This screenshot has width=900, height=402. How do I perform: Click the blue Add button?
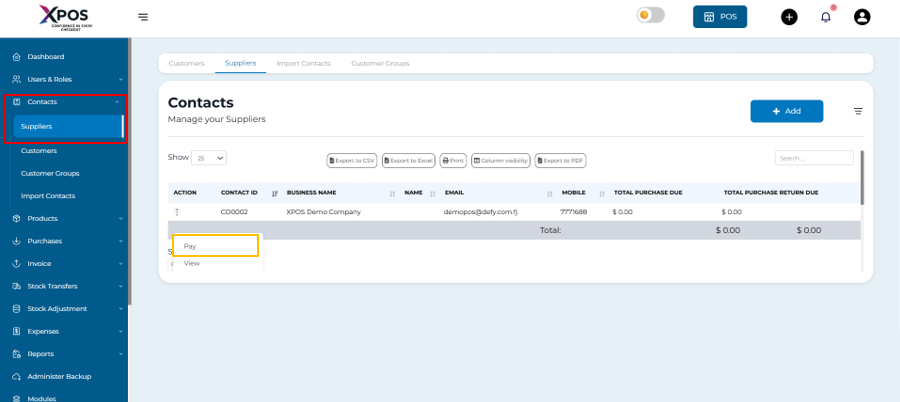pyautogui.click(x=786, y=111)
